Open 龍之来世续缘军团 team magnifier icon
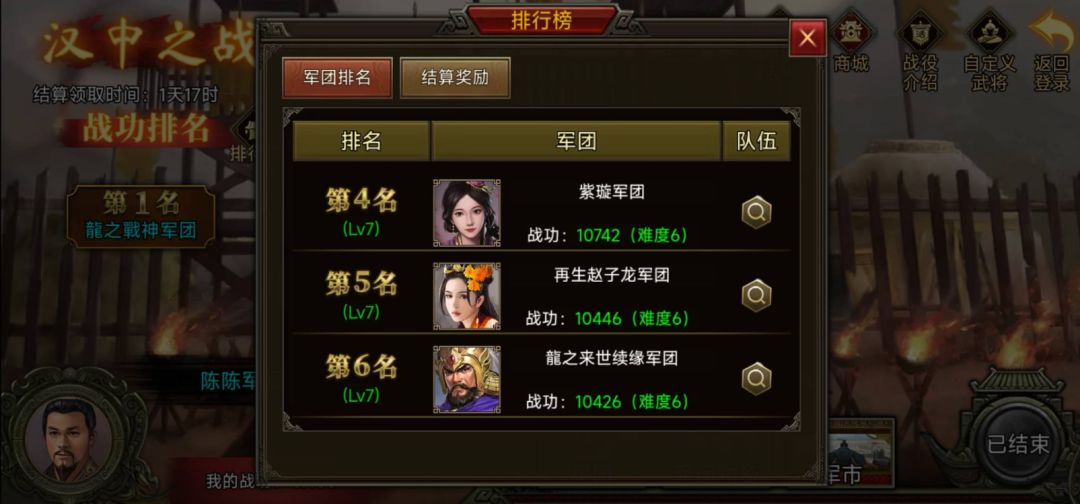The image size is (1080, 504). (x=756, y=379)
